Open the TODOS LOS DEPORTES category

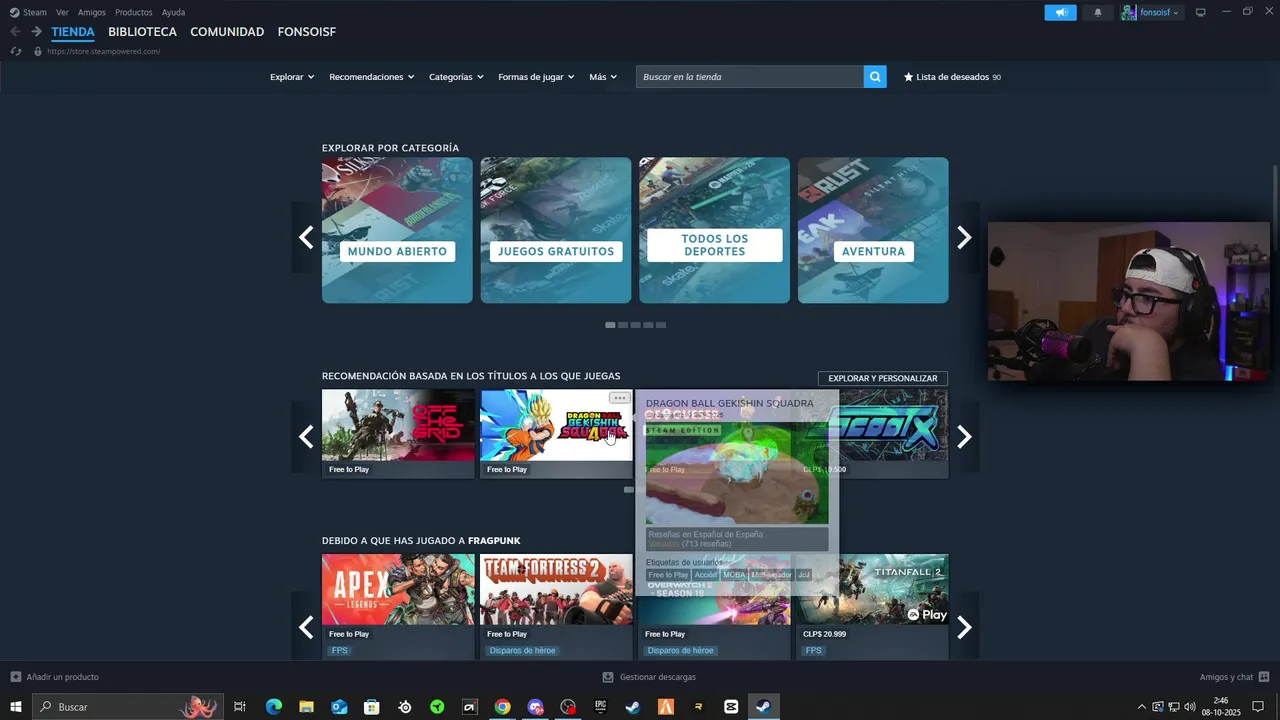tap(715, 230)
